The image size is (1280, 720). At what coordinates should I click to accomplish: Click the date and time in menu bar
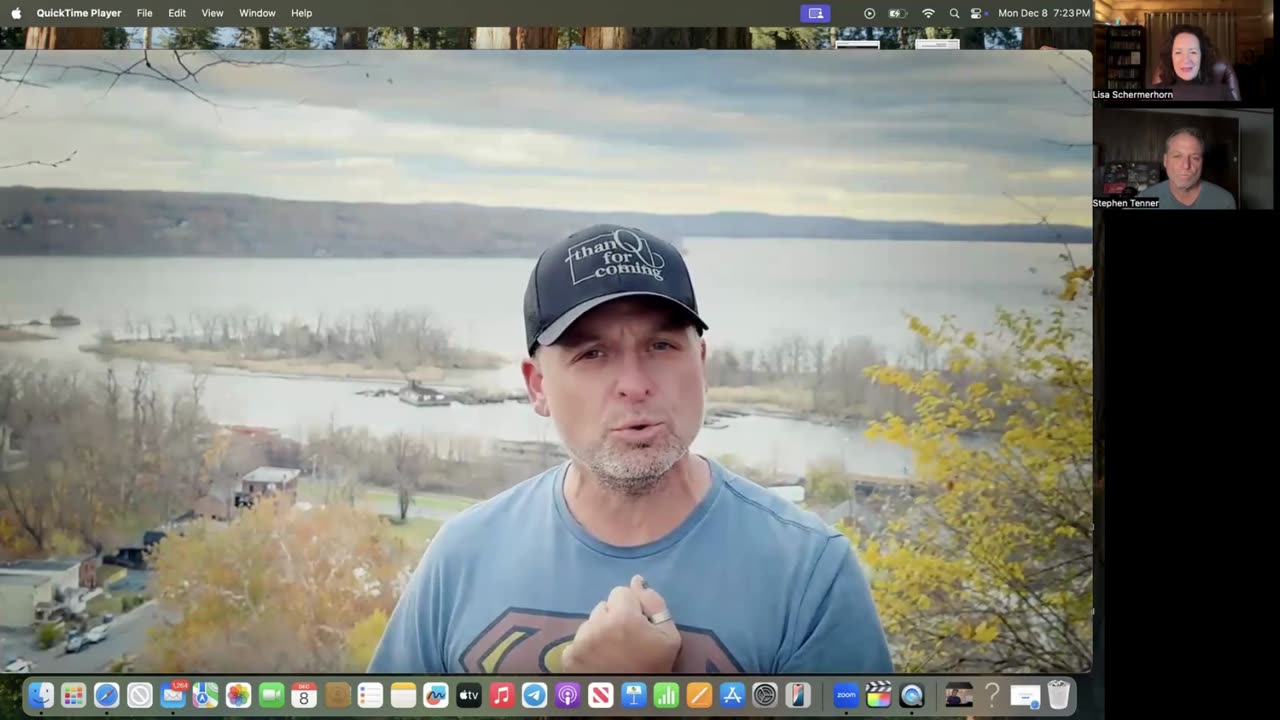coord(1044,13)
